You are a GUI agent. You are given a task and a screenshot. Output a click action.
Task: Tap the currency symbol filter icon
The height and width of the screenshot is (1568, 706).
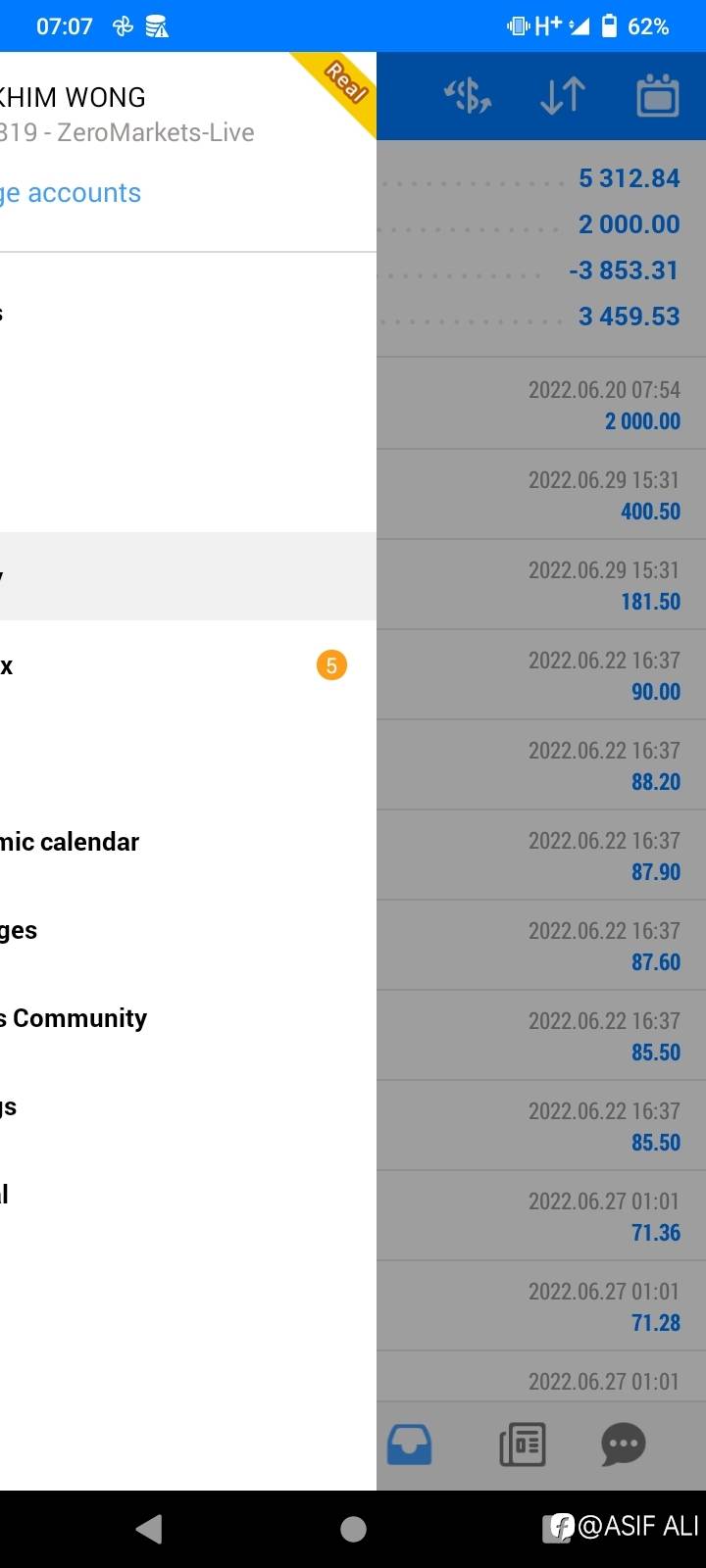coord(468,96)
